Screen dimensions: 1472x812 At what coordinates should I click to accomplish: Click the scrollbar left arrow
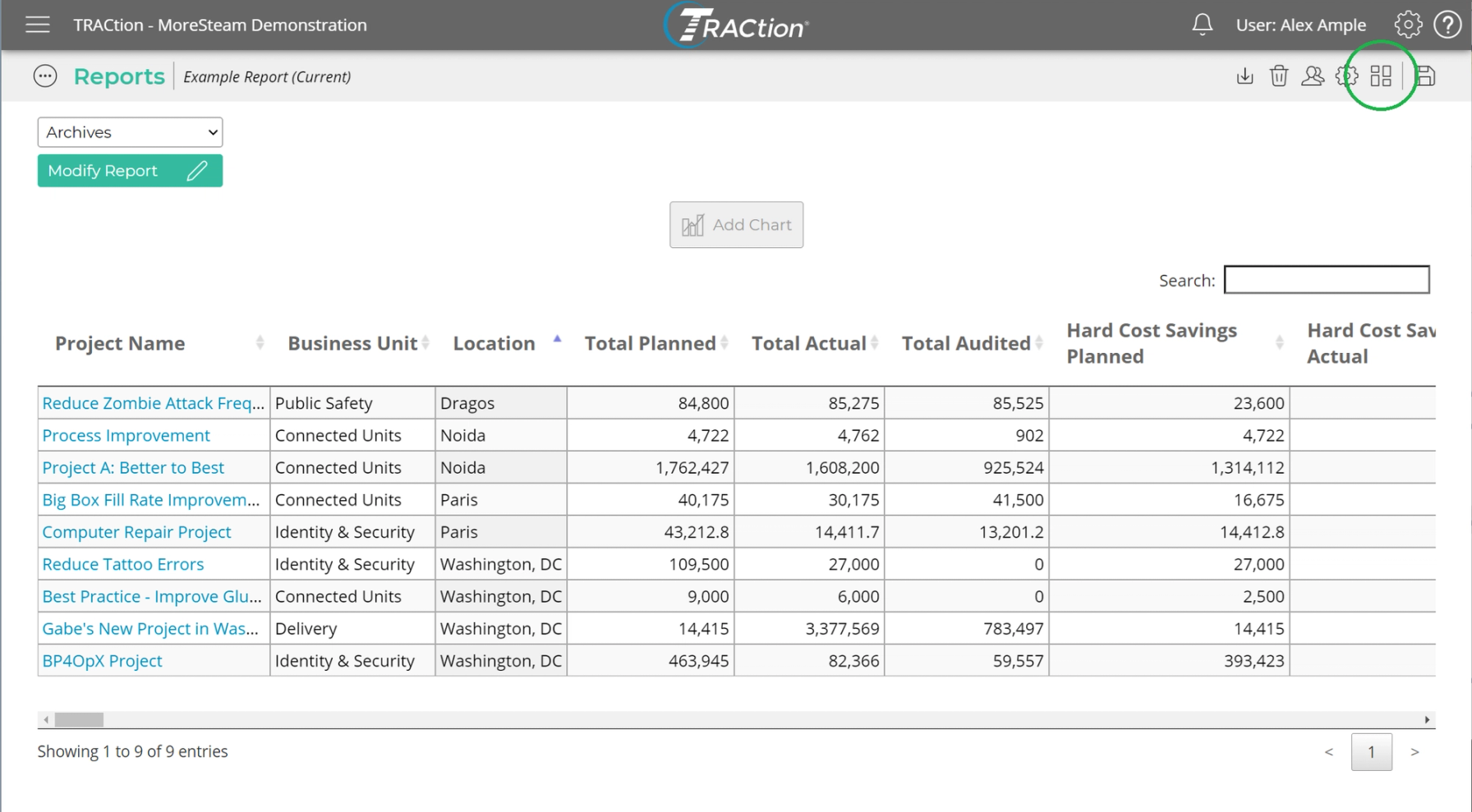(x=46, y=720)
